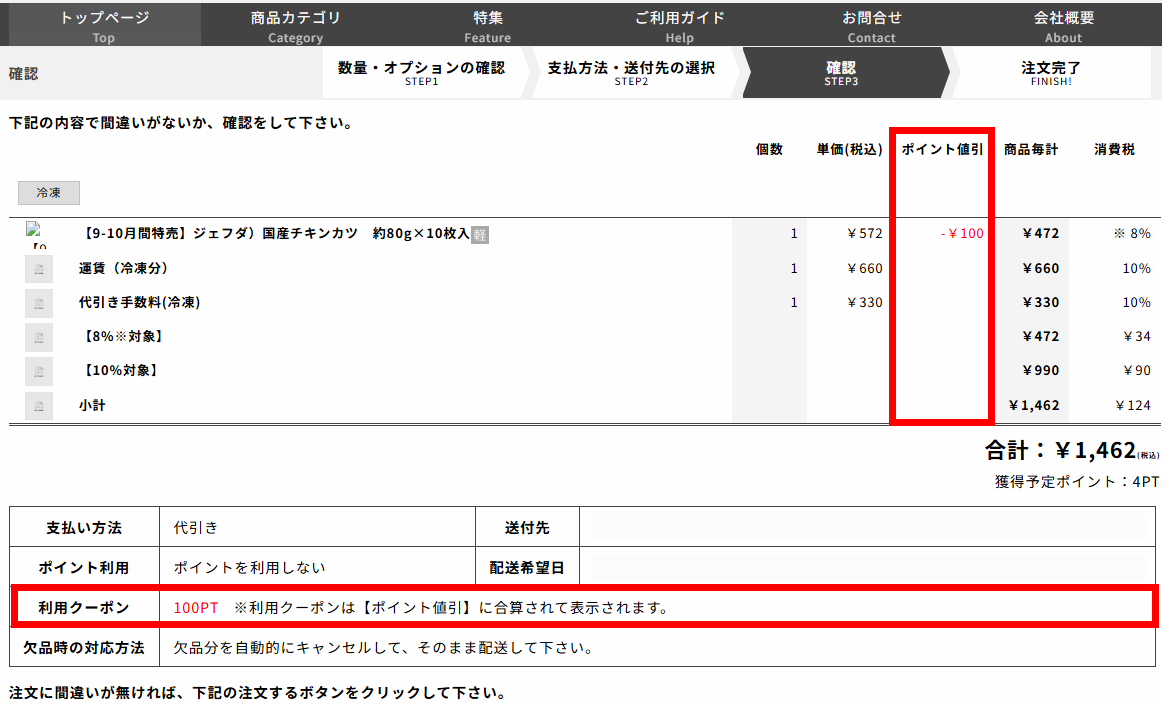Viewport: 1162px width, 709px height.
Task: Click the ポイントを利用しない value
Action: pos(249,567)
